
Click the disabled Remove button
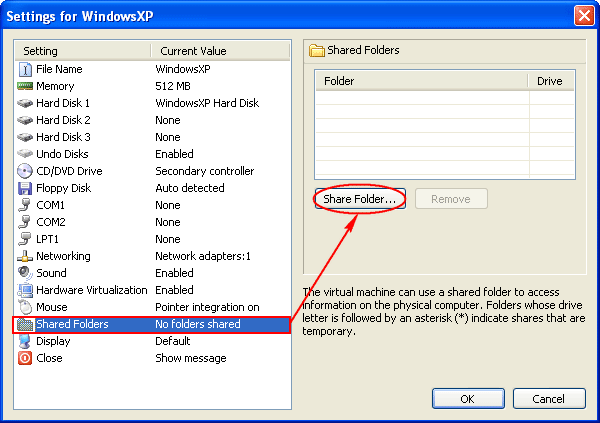tap(451, 199)
